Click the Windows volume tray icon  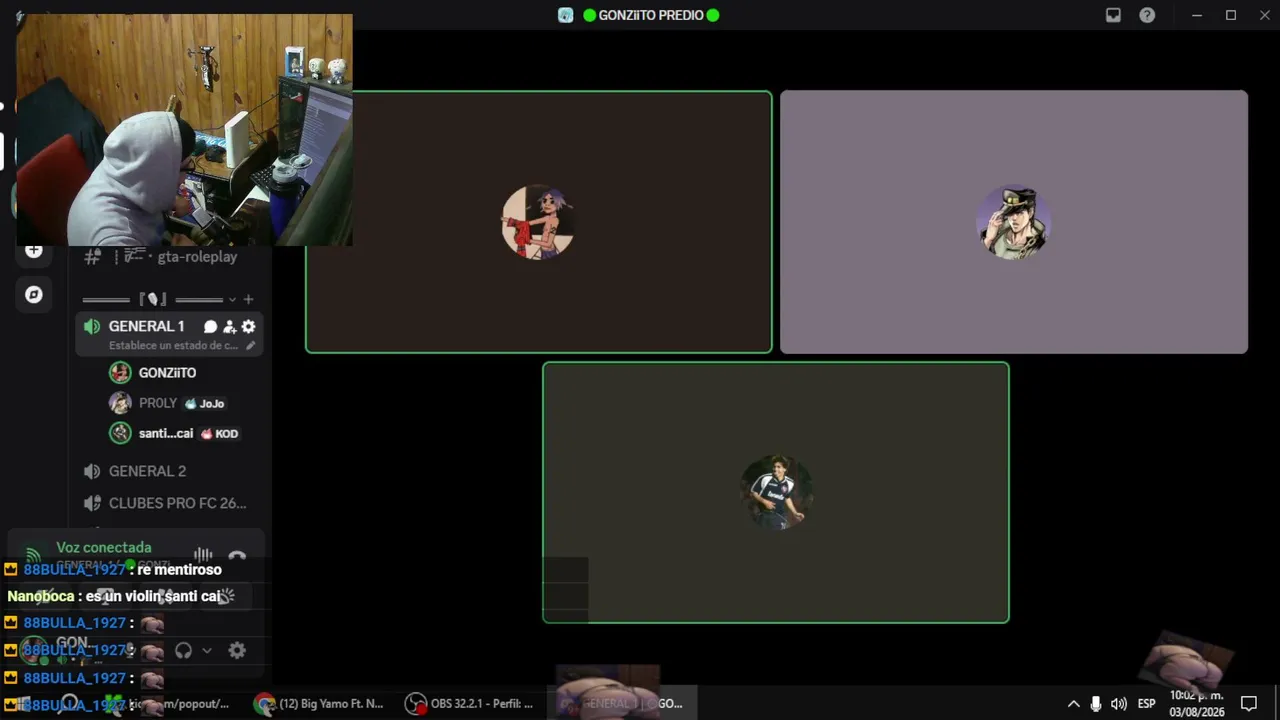1118,703
